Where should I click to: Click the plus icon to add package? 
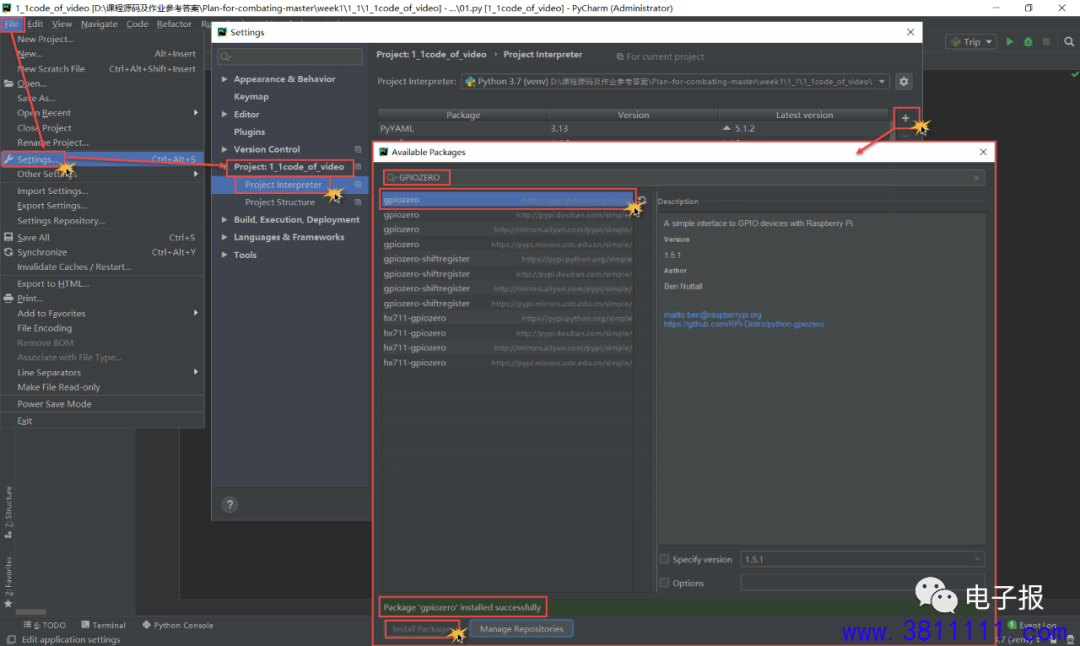pos(906,118)
